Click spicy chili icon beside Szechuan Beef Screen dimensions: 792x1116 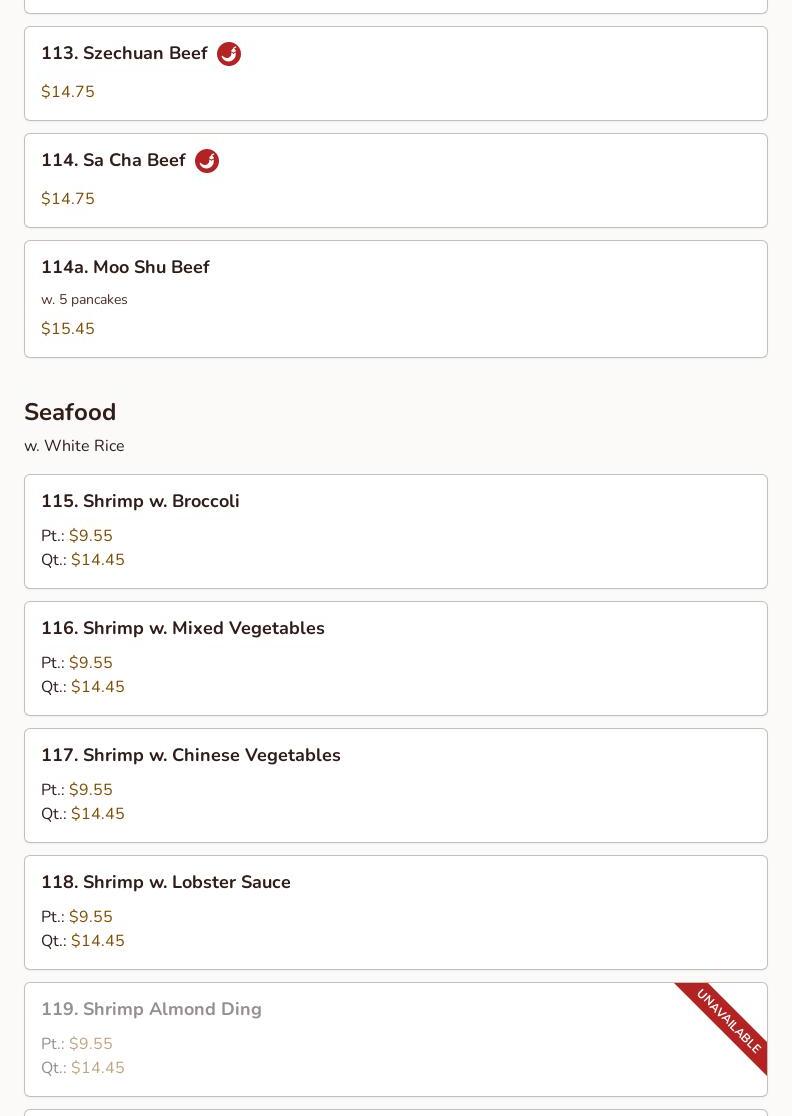(228, 54)
